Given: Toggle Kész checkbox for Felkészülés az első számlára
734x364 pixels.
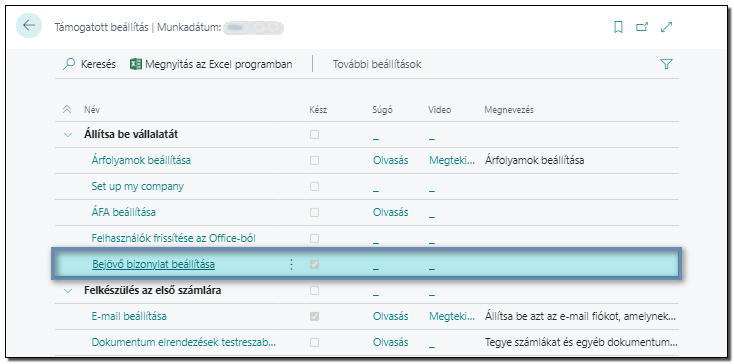Looking at the screenshot, I should tap(315, 291).
